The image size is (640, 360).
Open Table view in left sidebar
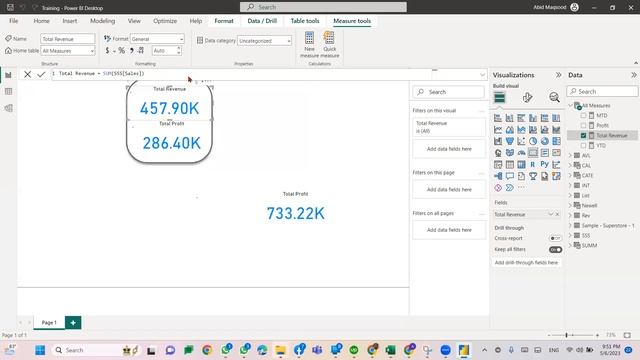coord(8,91)
